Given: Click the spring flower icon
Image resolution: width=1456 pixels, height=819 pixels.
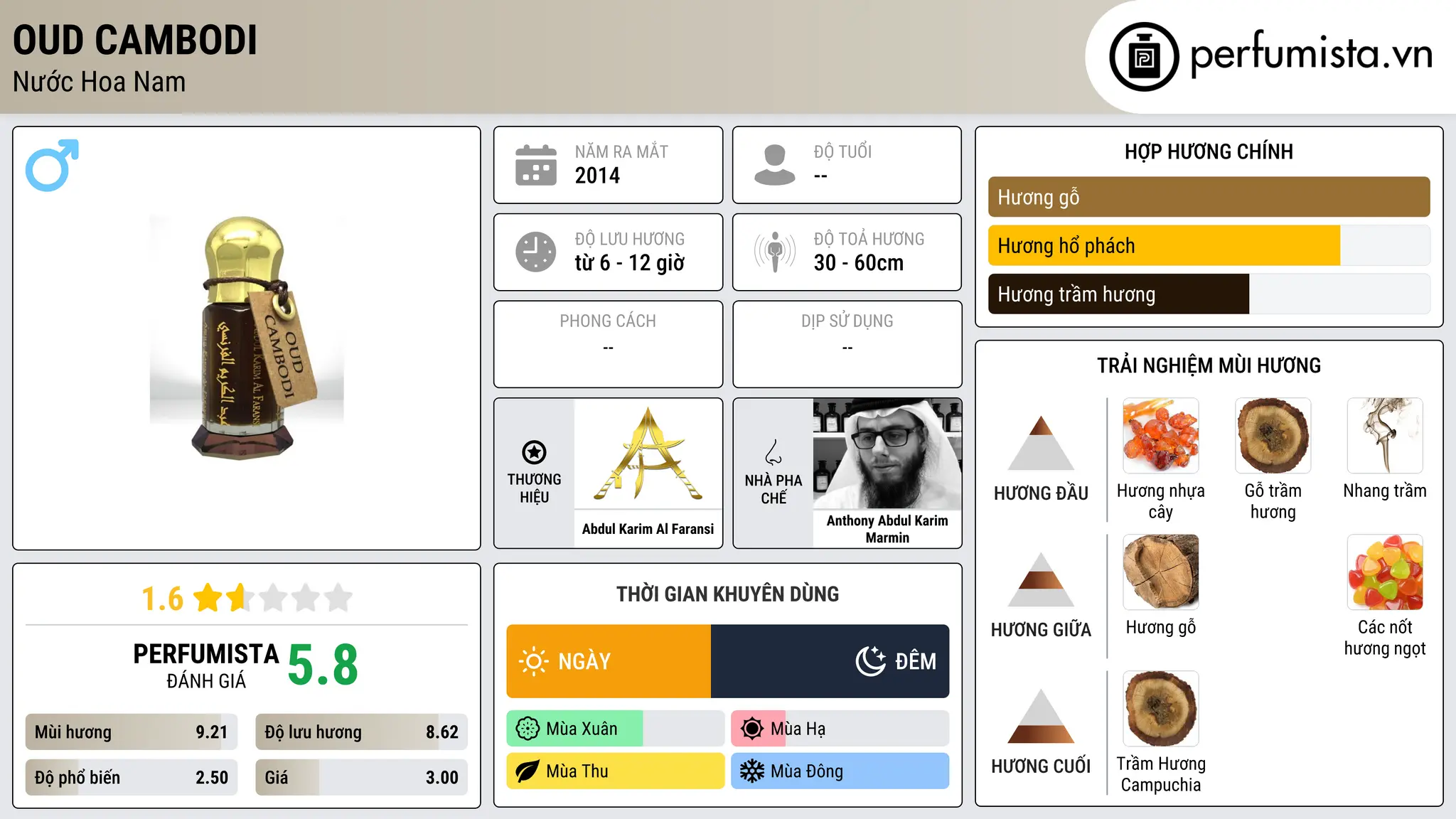Looking at the screenshot, I should [x=528, y=729].
